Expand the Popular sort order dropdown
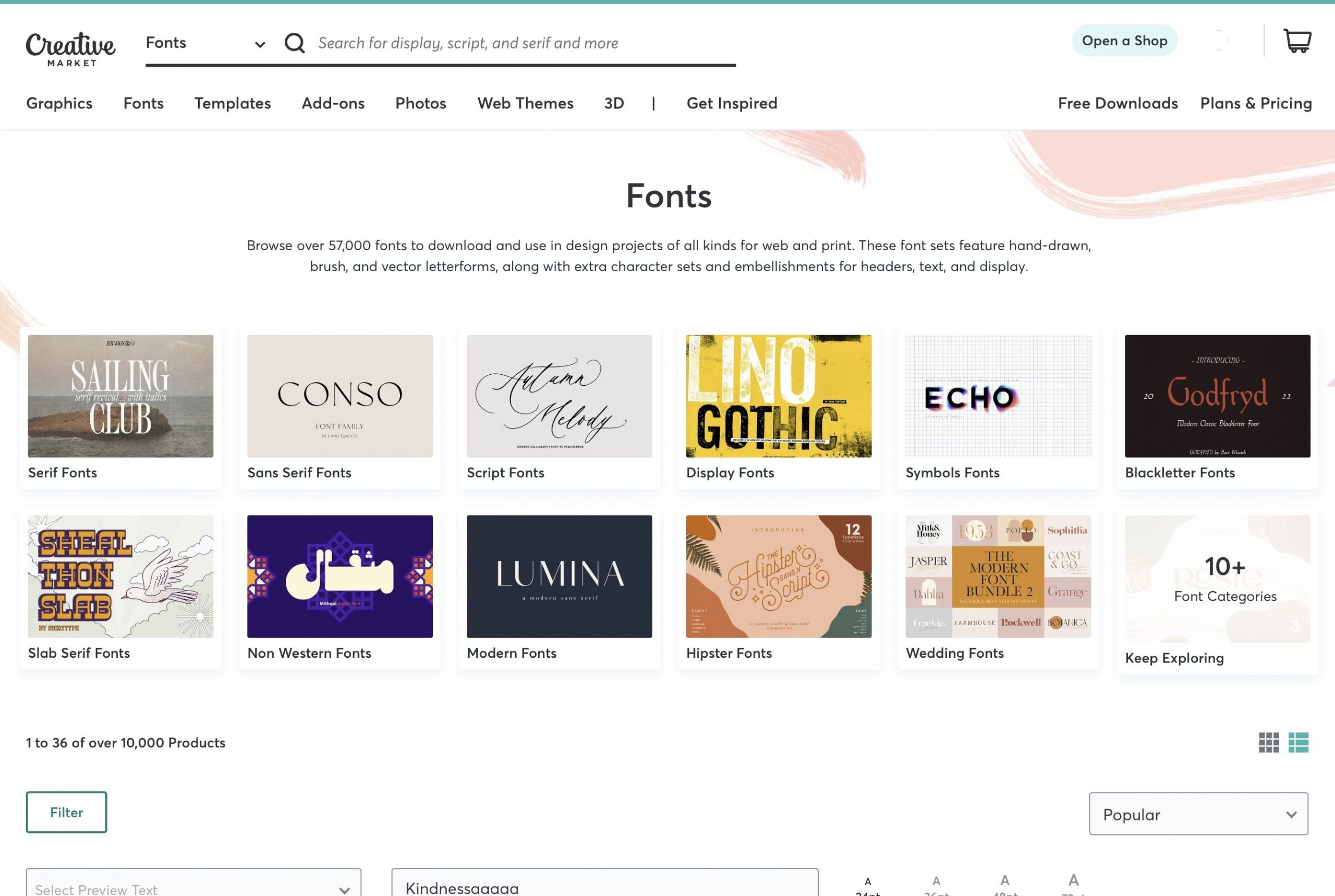This screenshot has height=896, width=1335. 1198,813
